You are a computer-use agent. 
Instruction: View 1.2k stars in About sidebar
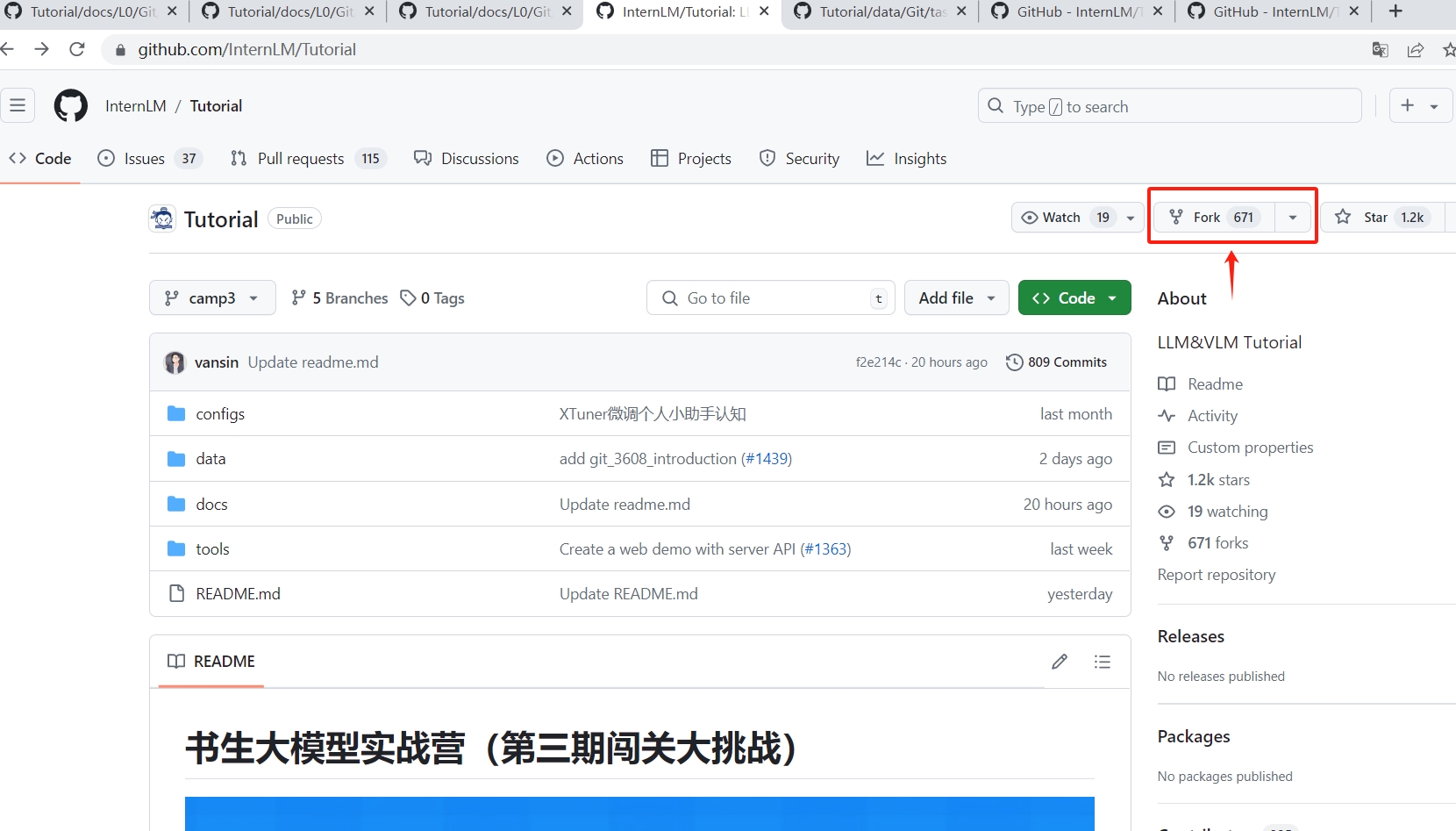1203,480
